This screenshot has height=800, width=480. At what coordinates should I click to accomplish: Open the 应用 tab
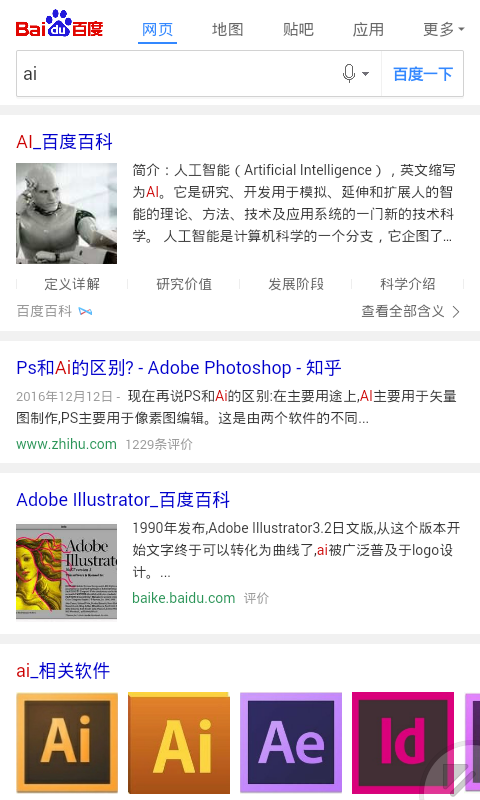tap(368, 30)
